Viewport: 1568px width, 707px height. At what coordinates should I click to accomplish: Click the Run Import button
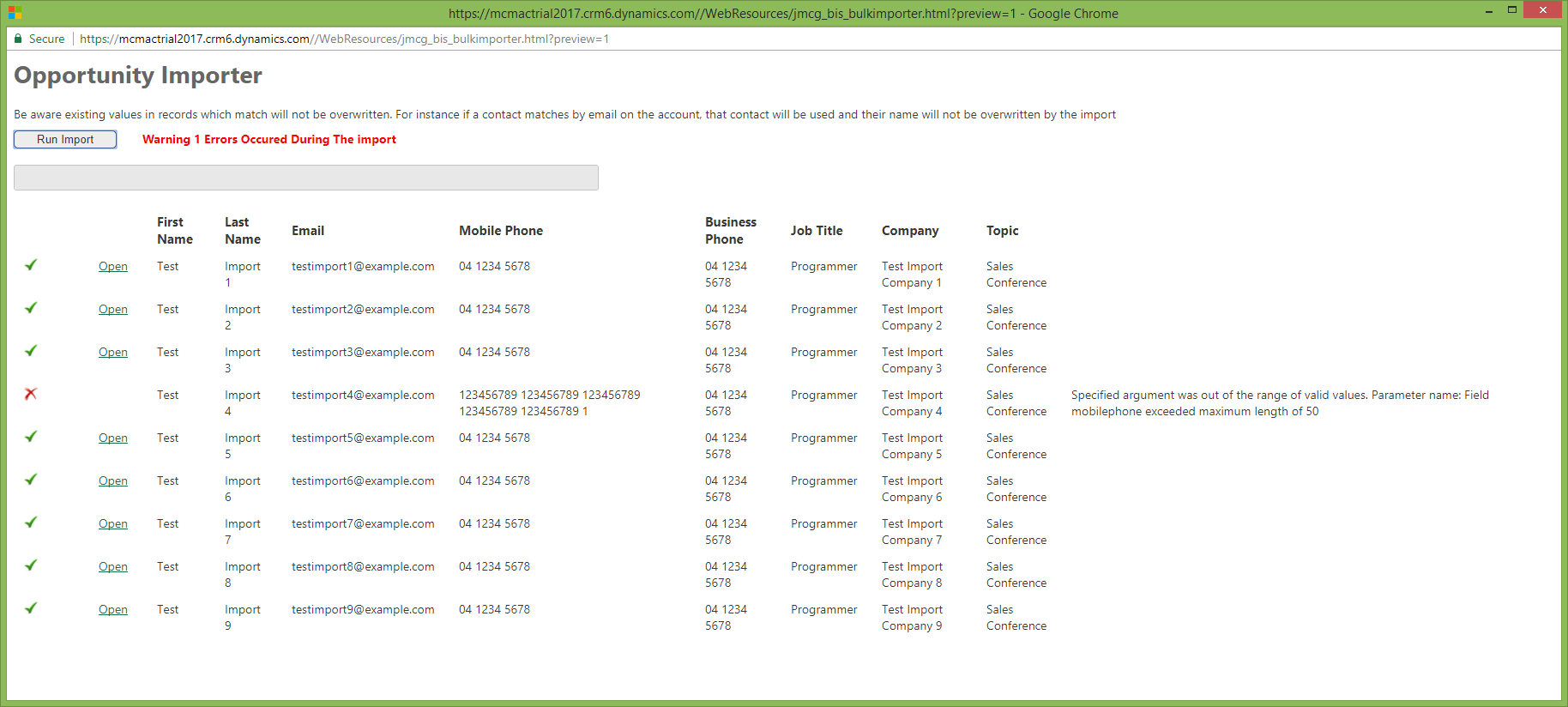[65, 140]
